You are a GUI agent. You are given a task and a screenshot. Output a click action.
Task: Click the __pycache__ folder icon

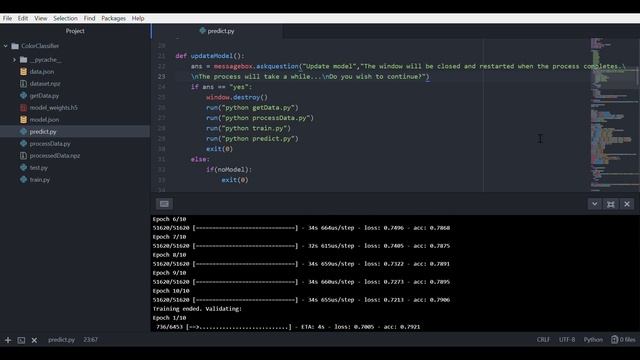click(x=24, y=60)
